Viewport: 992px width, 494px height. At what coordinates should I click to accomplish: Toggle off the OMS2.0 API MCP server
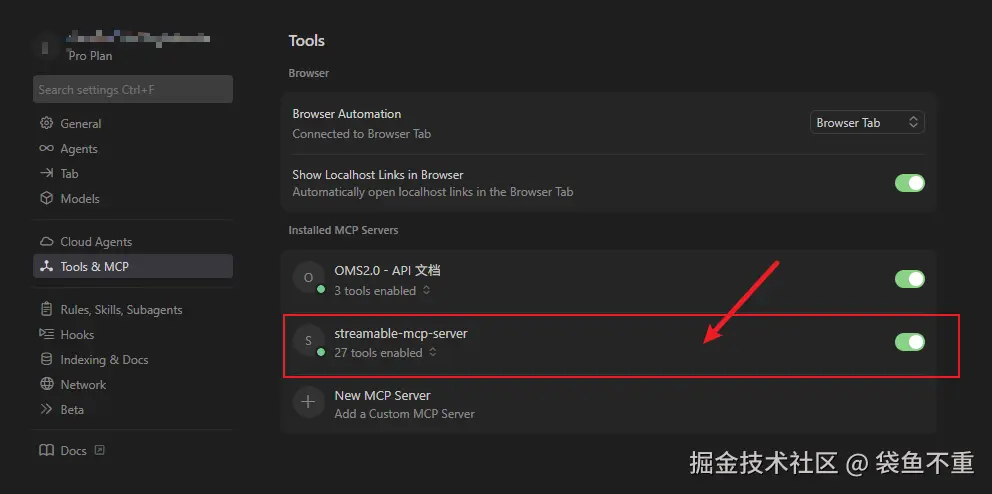tap(909, 279)
